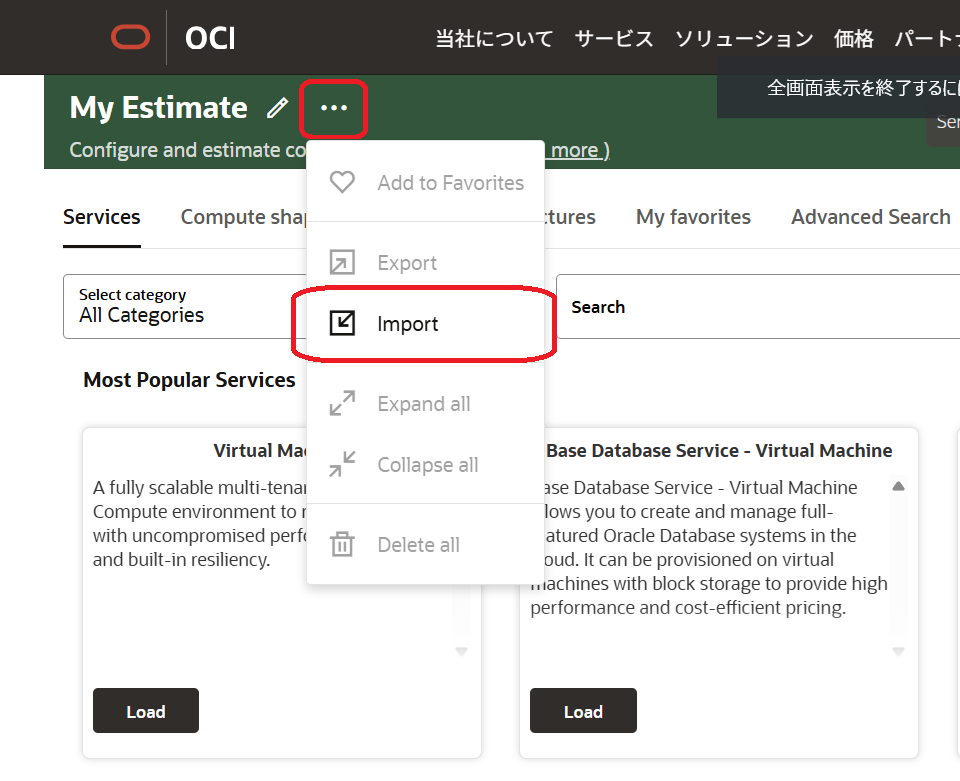
Task: Click the Collapse all icon
Action: 343,464
